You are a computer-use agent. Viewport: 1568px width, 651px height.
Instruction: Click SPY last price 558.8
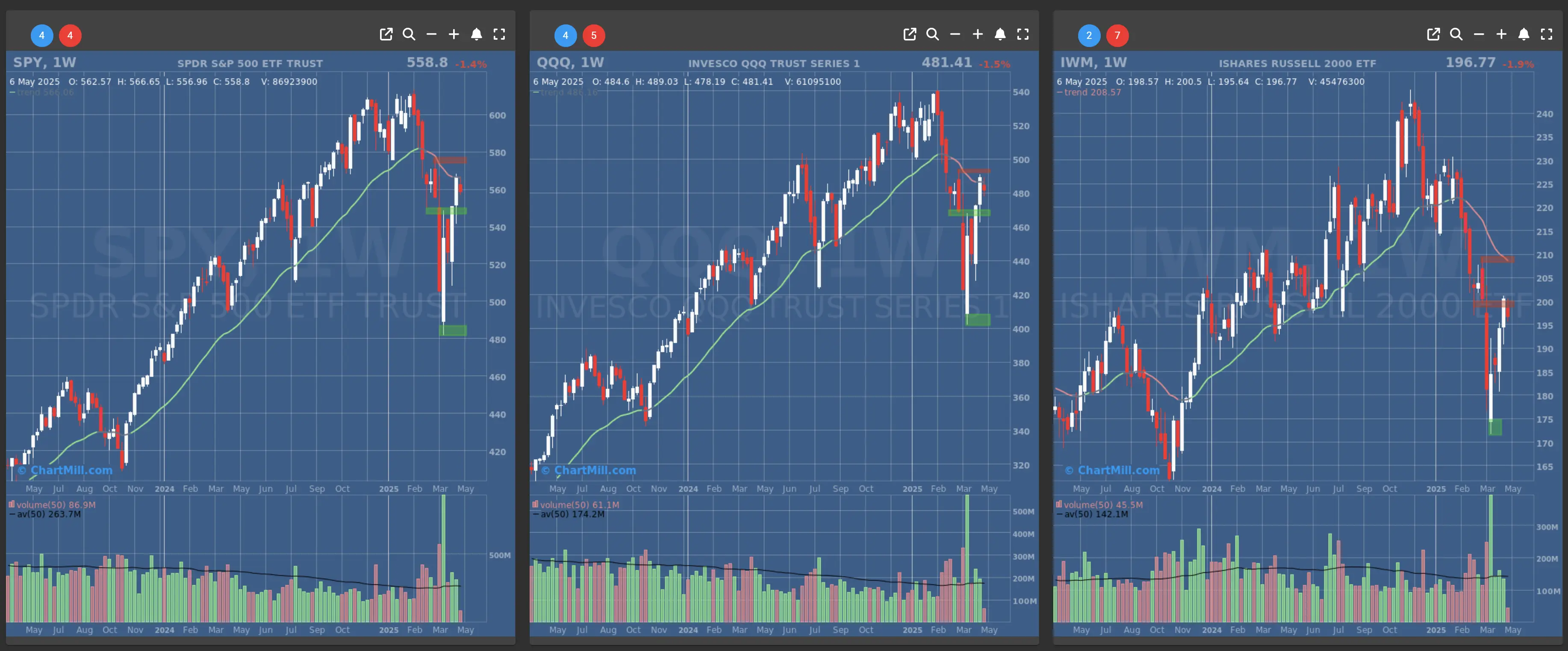427,62
